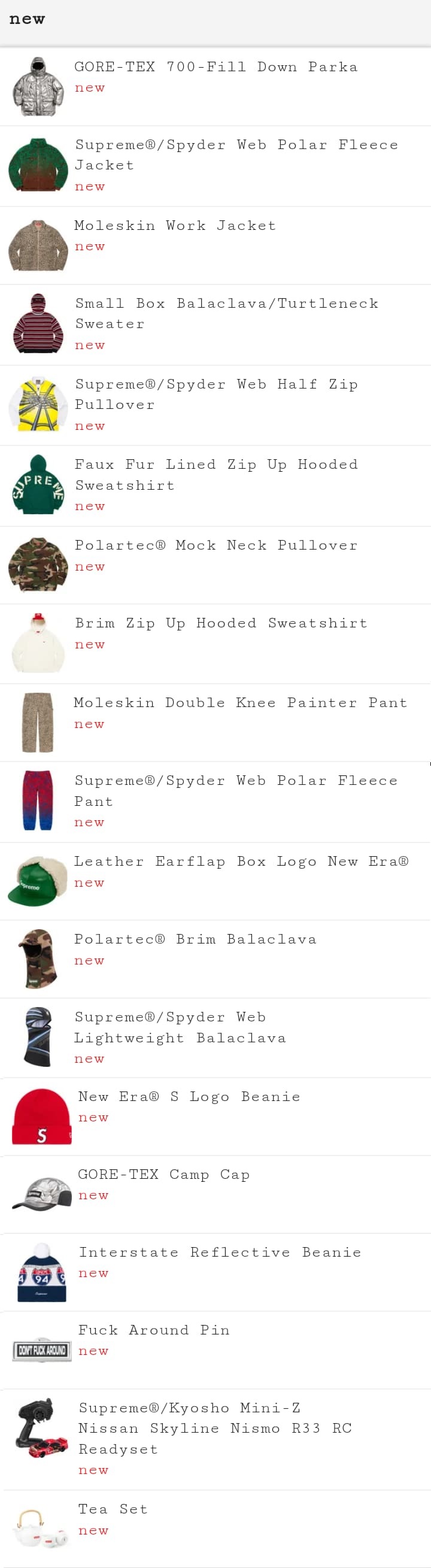The image size is (431, 1568).
Task: Select Supreme/Spyder Web Lightweight Balaclava title
Action: click(180, 1027)
